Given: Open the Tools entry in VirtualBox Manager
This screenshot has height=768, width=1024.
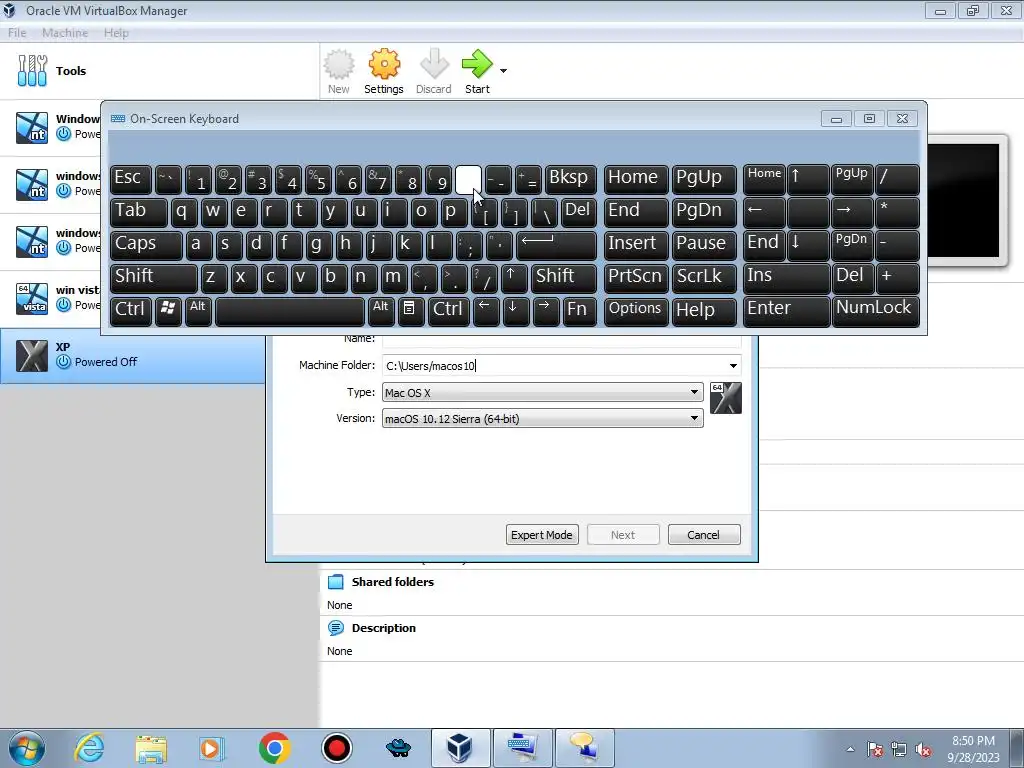Looking at the screenshot, I should click(159, 71).
